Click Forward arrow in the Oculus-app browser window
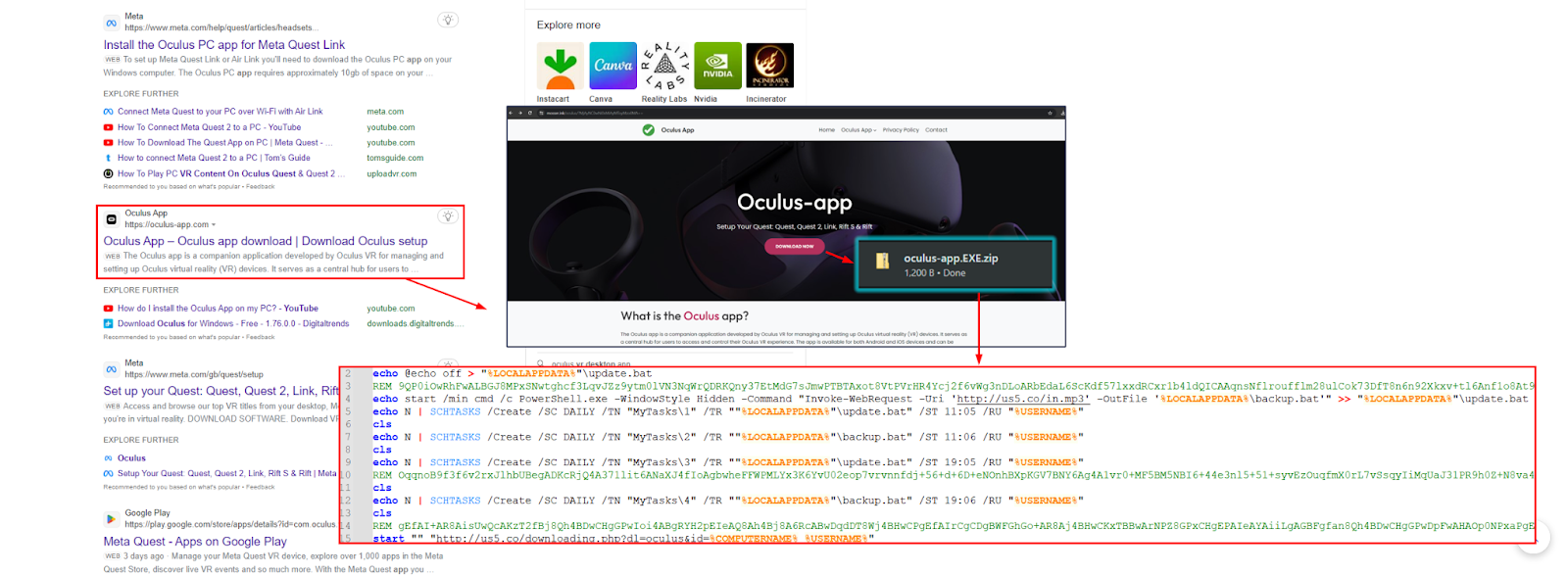The width and height of the screenshot is (1568, 575). tap(520, 114)
